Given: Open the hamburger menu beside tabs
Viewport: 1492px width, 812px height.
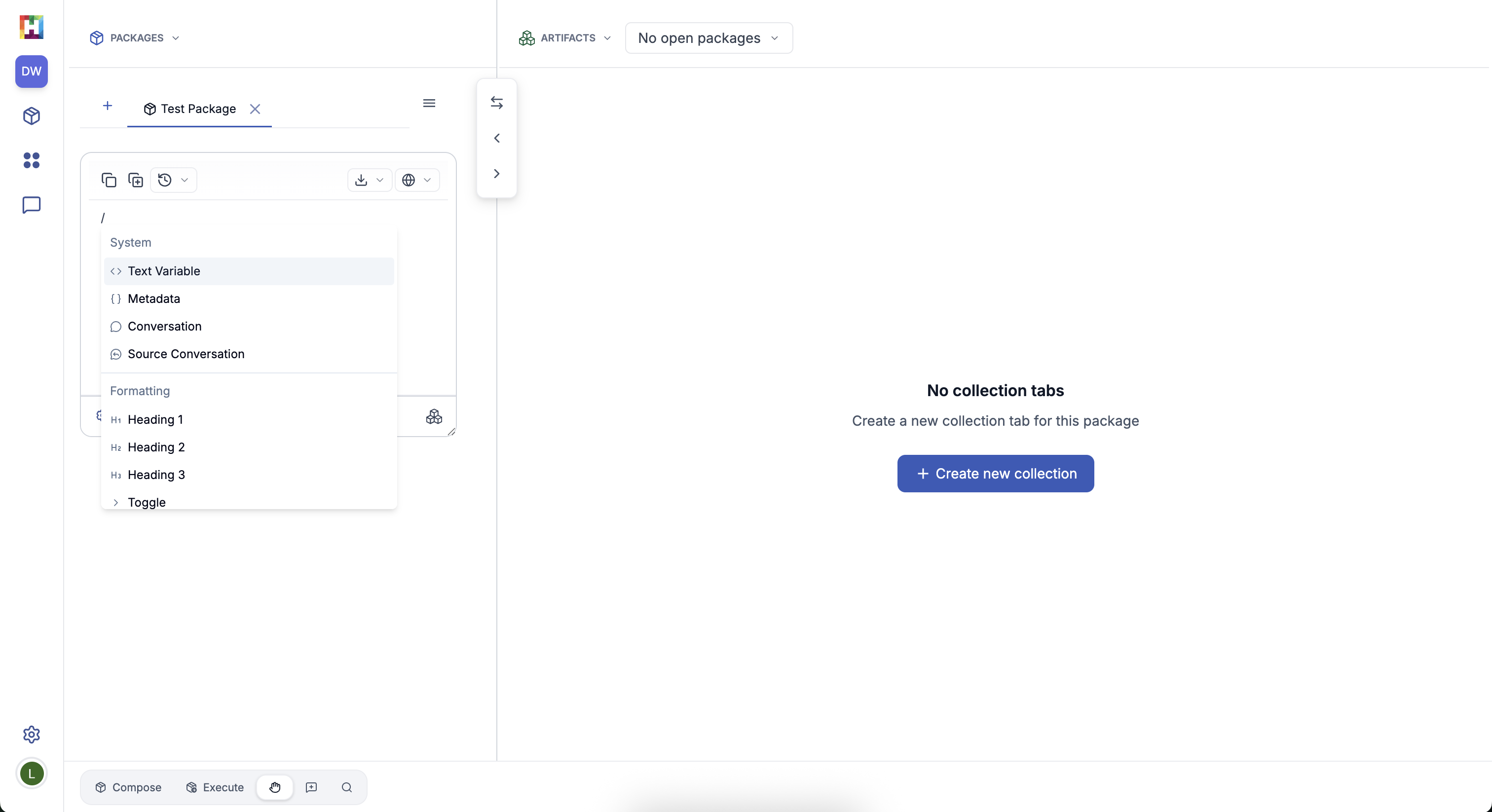Looking at the screenshot, I should 429,103.
